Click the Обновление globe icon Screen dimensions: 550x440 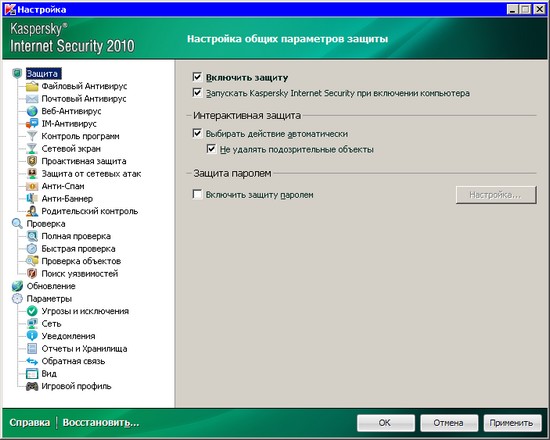tap(17, 286)
